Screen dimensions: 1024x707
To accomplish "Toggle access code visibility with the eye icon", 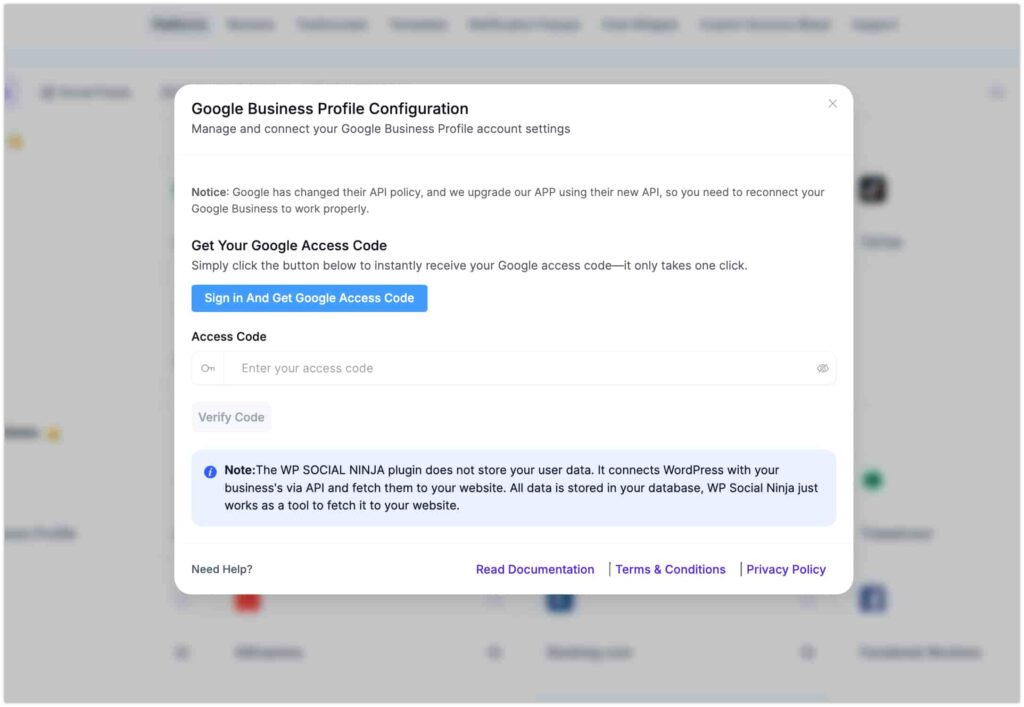I will coord(822,368).
